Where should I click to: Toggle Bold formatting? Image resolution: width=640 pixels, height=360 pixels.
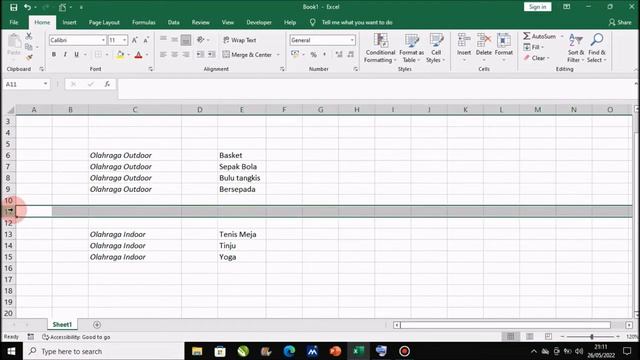pyautogui.click(x=54, y=55)
